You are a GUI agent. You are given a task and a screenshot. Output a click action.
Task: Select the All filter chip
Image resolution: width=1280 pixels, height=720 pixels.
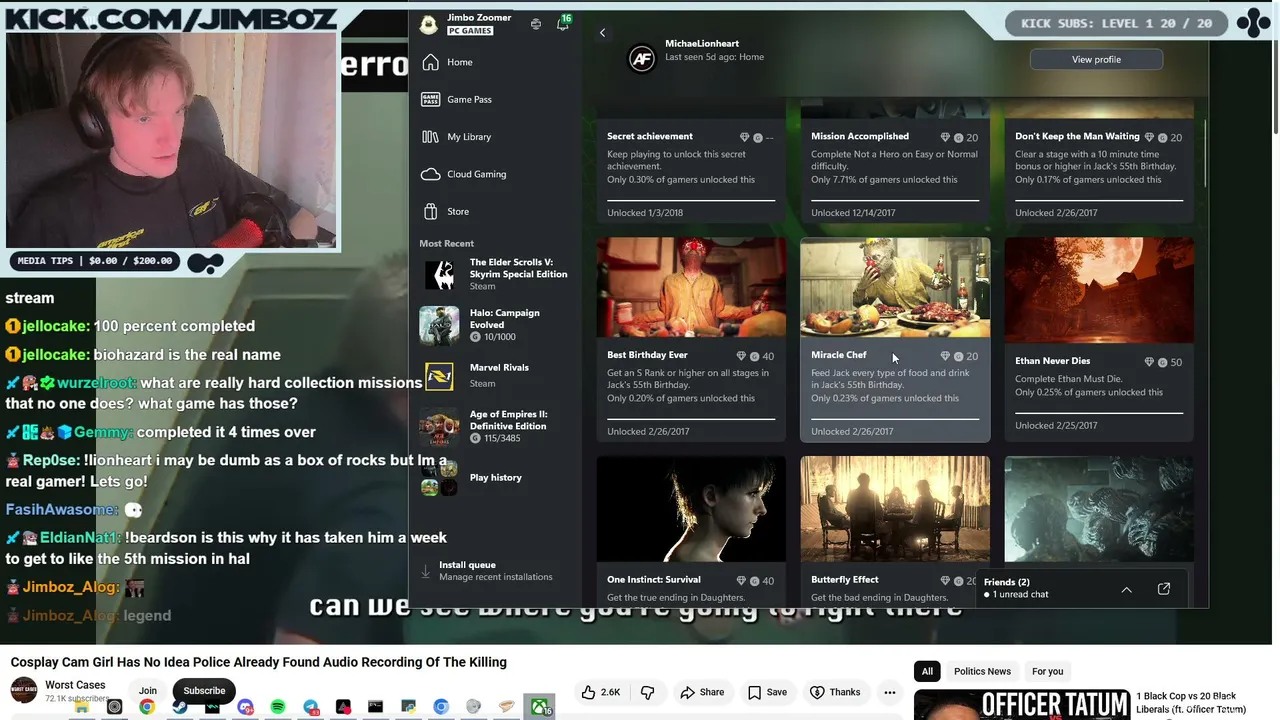[x=927, y=671]
